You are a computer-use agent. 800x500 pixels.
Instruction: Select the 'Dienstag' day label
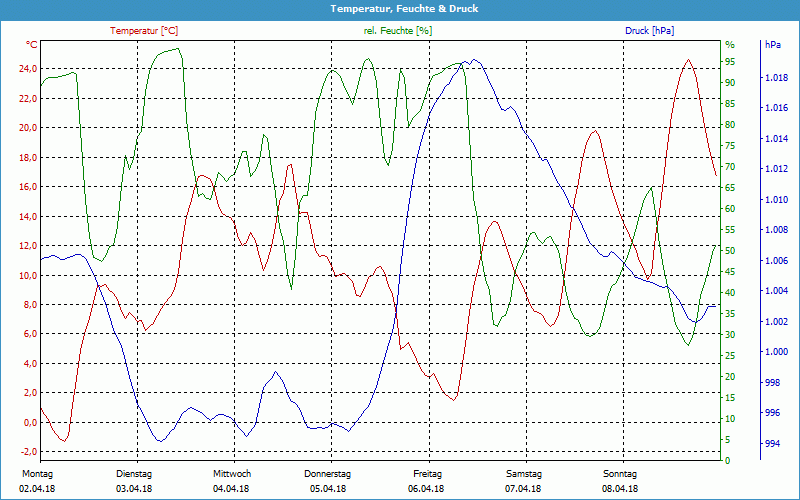134,474
